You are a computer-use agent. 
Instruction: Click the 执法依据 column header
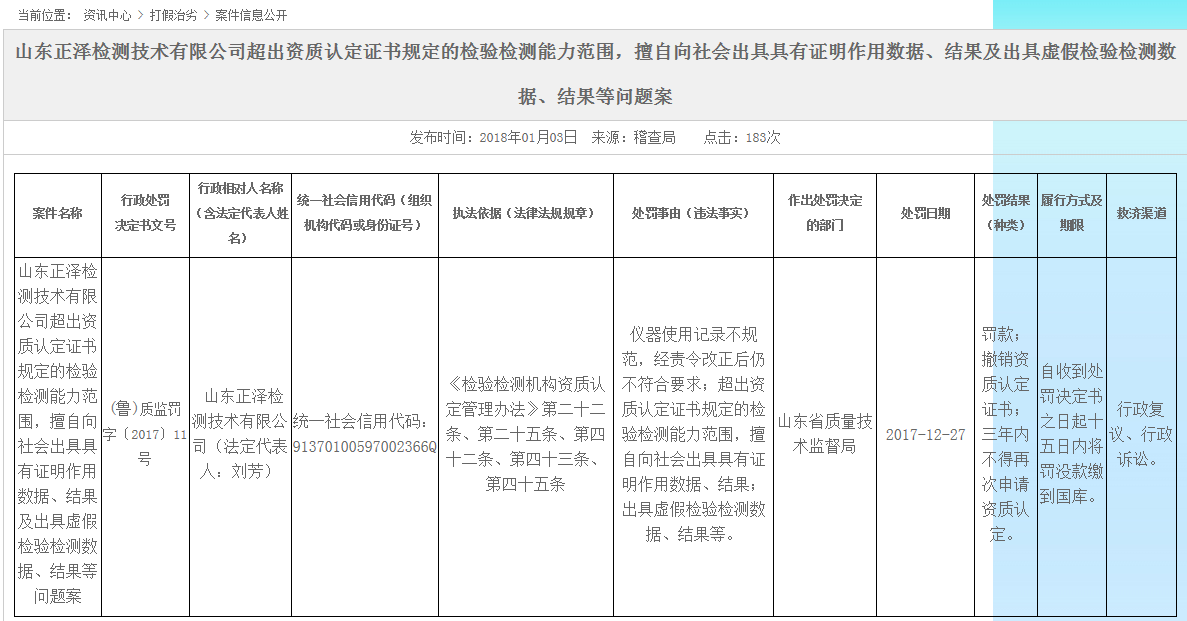[525, 213]
